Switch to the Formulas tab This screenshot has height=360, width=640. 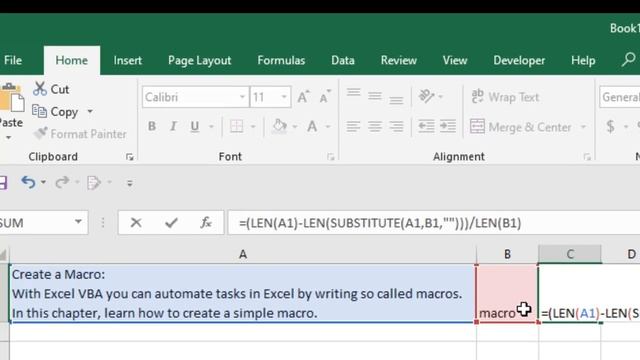point(281,60)
